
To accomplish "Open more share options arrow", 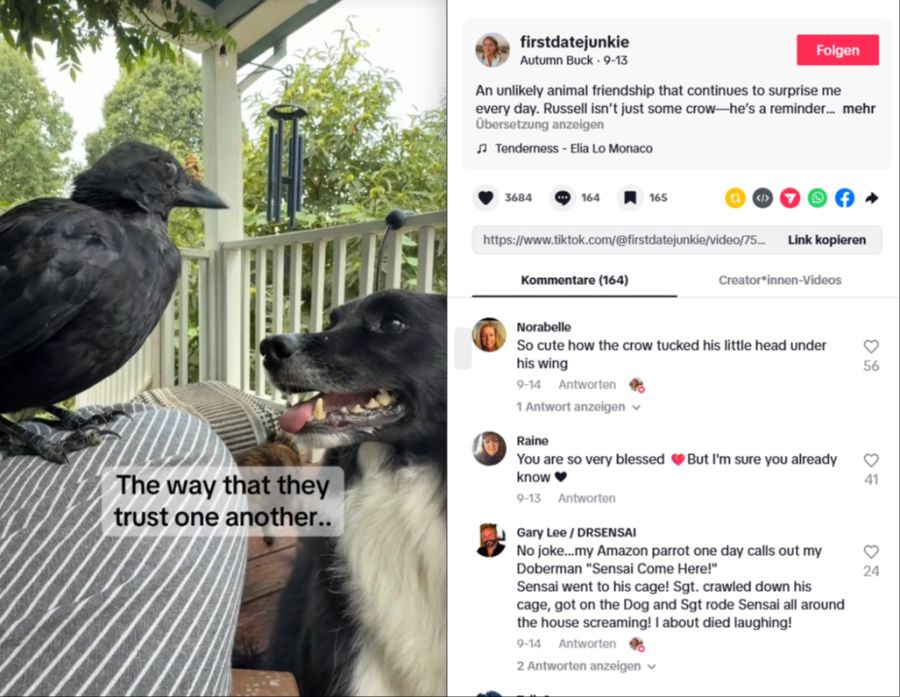I will 872,198.
